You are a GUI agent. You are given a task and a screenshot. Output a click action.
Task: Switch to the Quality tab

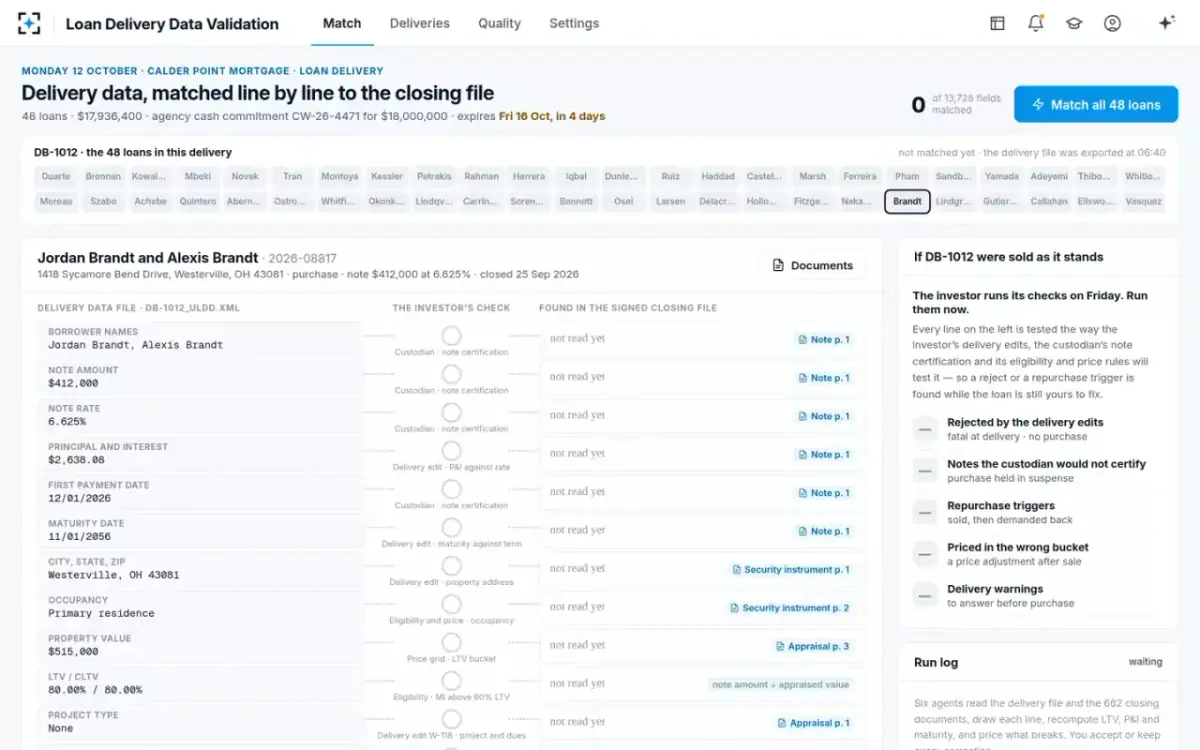click(x=499, y=23)
